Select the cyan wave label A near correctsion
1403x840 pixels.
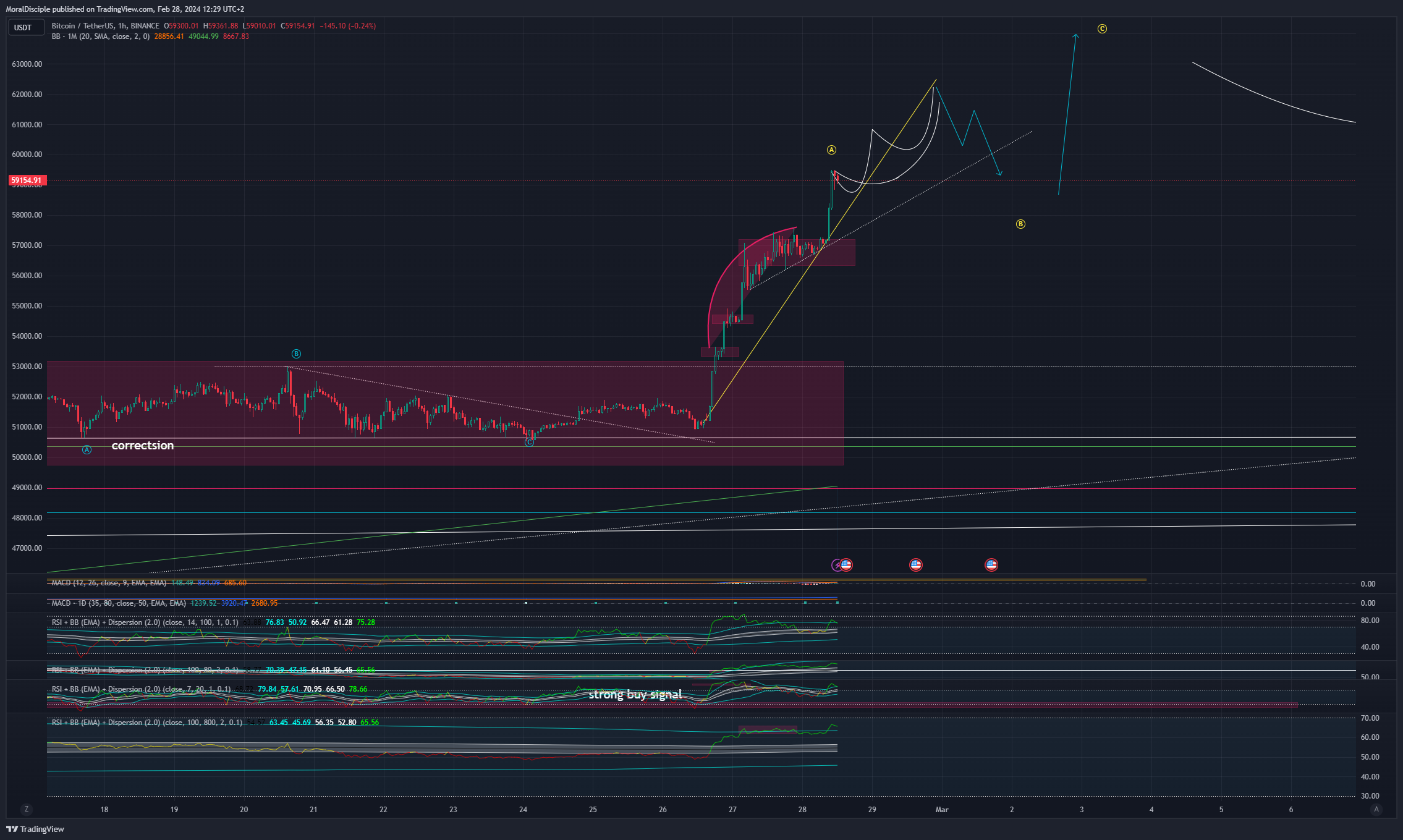coord(87,450)
